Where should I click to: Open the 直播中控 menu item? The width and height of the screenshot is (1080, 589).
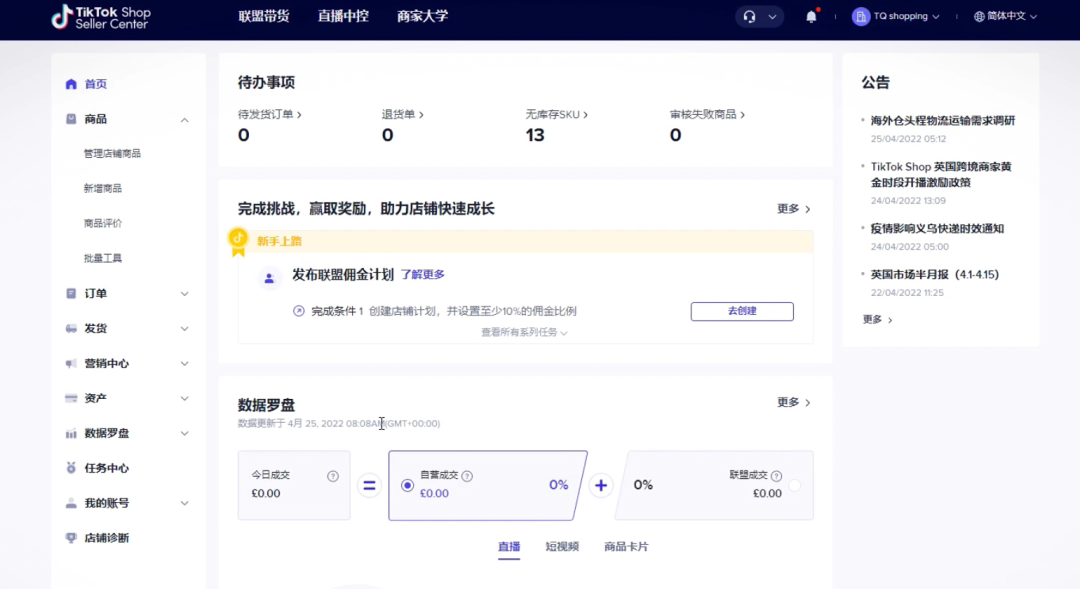pyautogui.click(x=343, y=16)
